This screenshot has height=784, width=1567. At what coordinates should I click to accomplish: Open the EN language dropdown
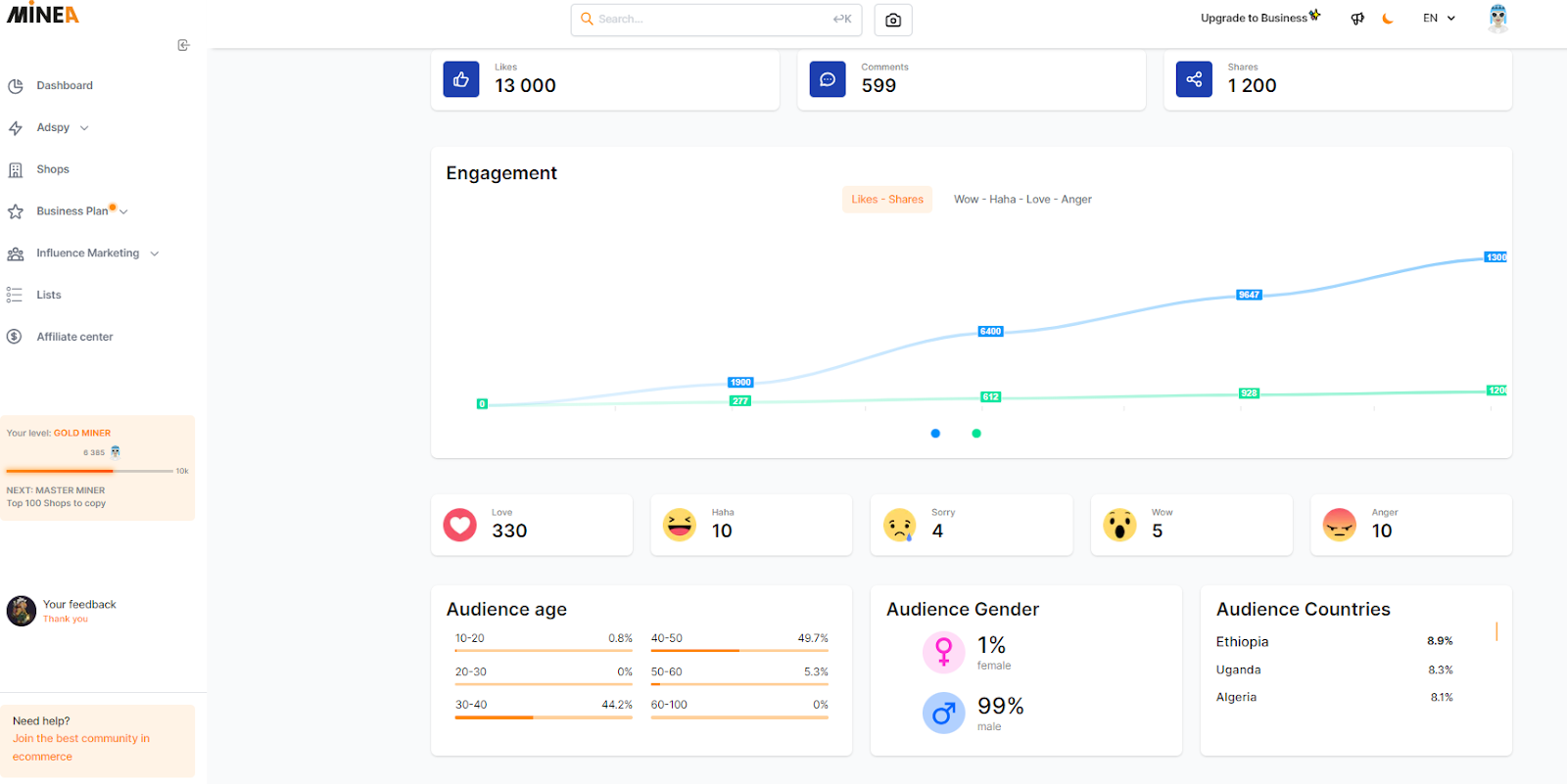point(1439,19)
